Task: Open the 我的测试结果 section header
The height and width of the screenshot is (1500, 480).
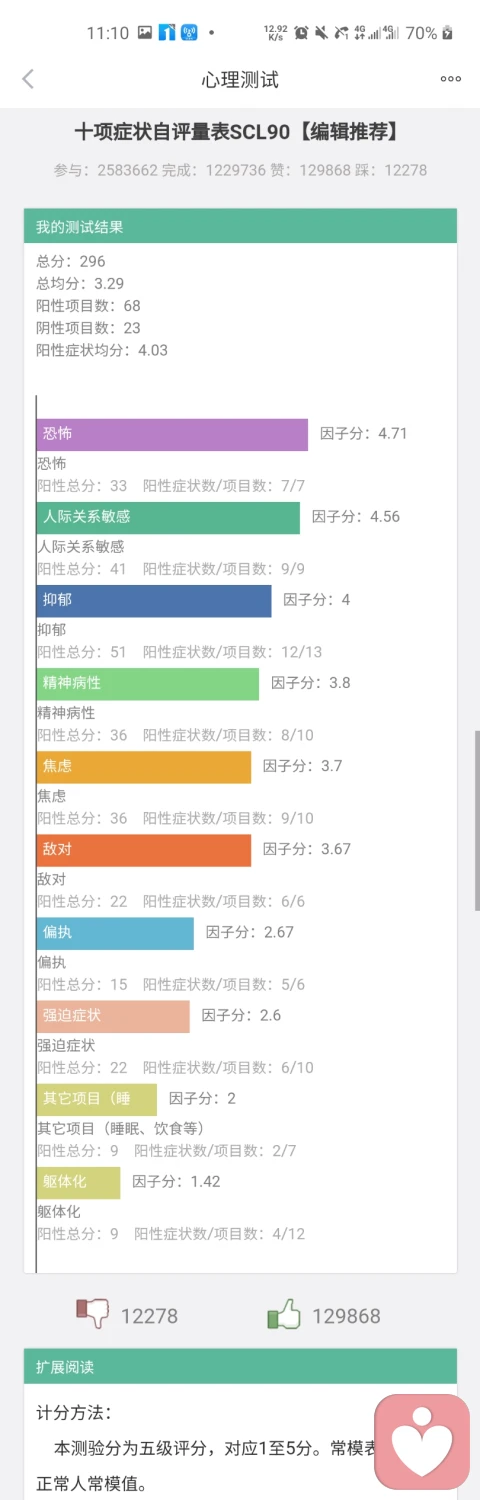Action: pyautogui.click(x=240, y=226)
